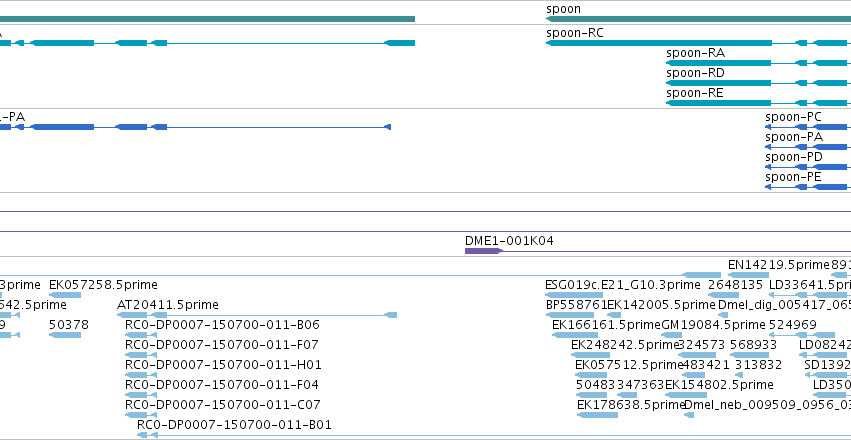Open RC0-DP0007-150700-011-C07 label
Screen dimensions: 851x440
pyautogui.click(x=223, y=405)
